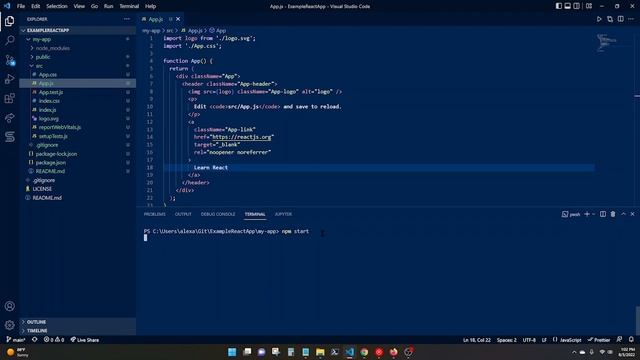Viewport: 640px width, 360px height.
Task: Click the Split Editor Right icon
Action: pyautogui.click(x=620, y=19)
